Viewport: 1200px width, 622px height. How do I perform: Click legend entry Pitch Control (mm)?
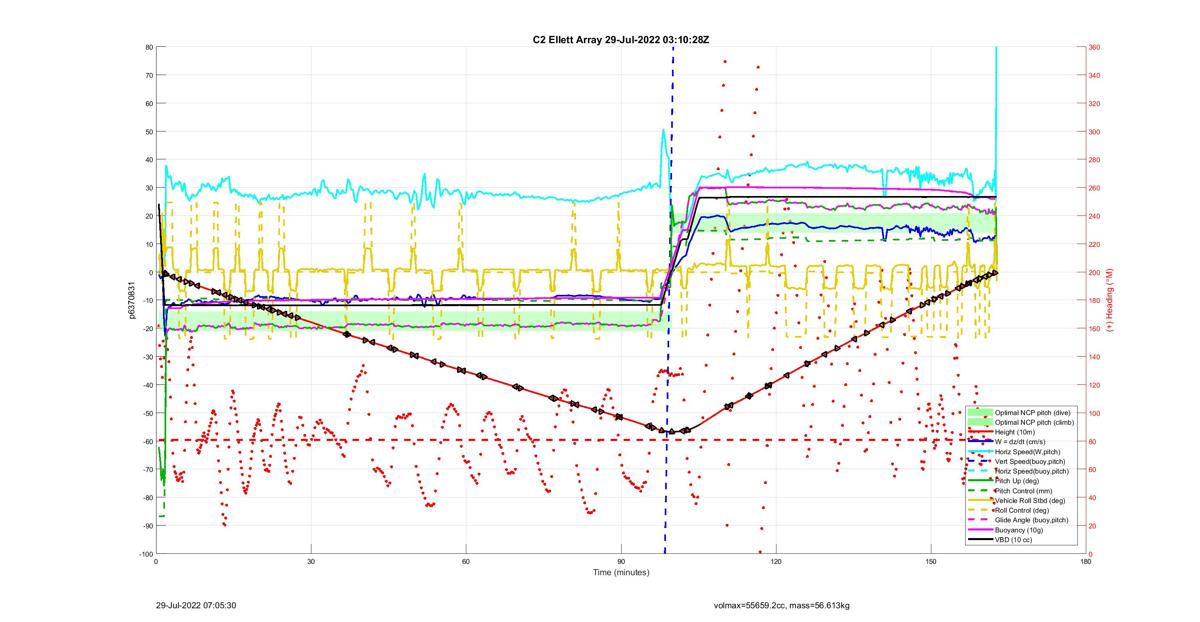point(1026,491)
